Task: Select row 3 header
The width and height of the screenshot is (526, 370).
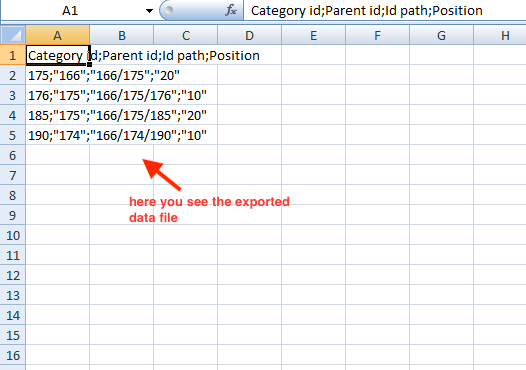Action: point(13,95)
